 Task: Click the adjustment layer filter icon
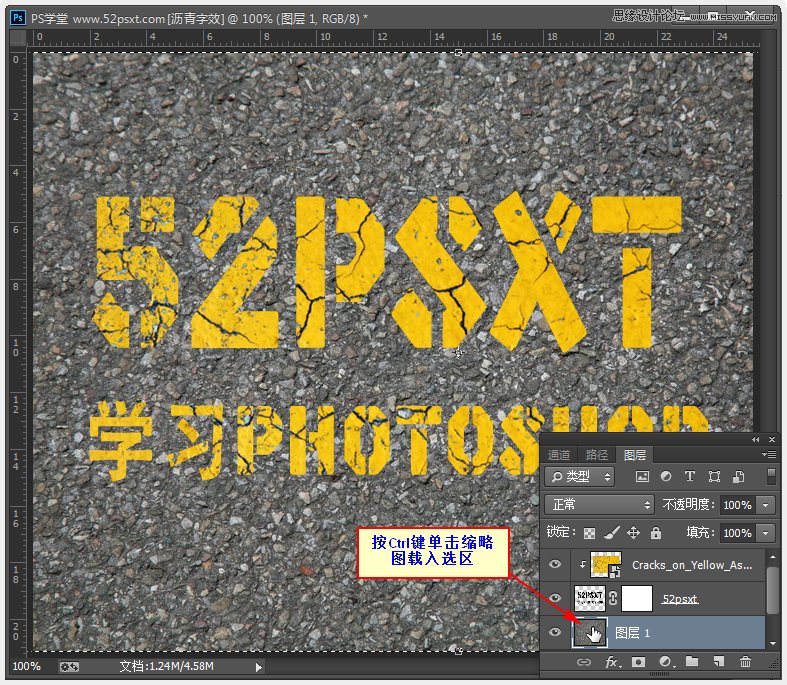666,476
